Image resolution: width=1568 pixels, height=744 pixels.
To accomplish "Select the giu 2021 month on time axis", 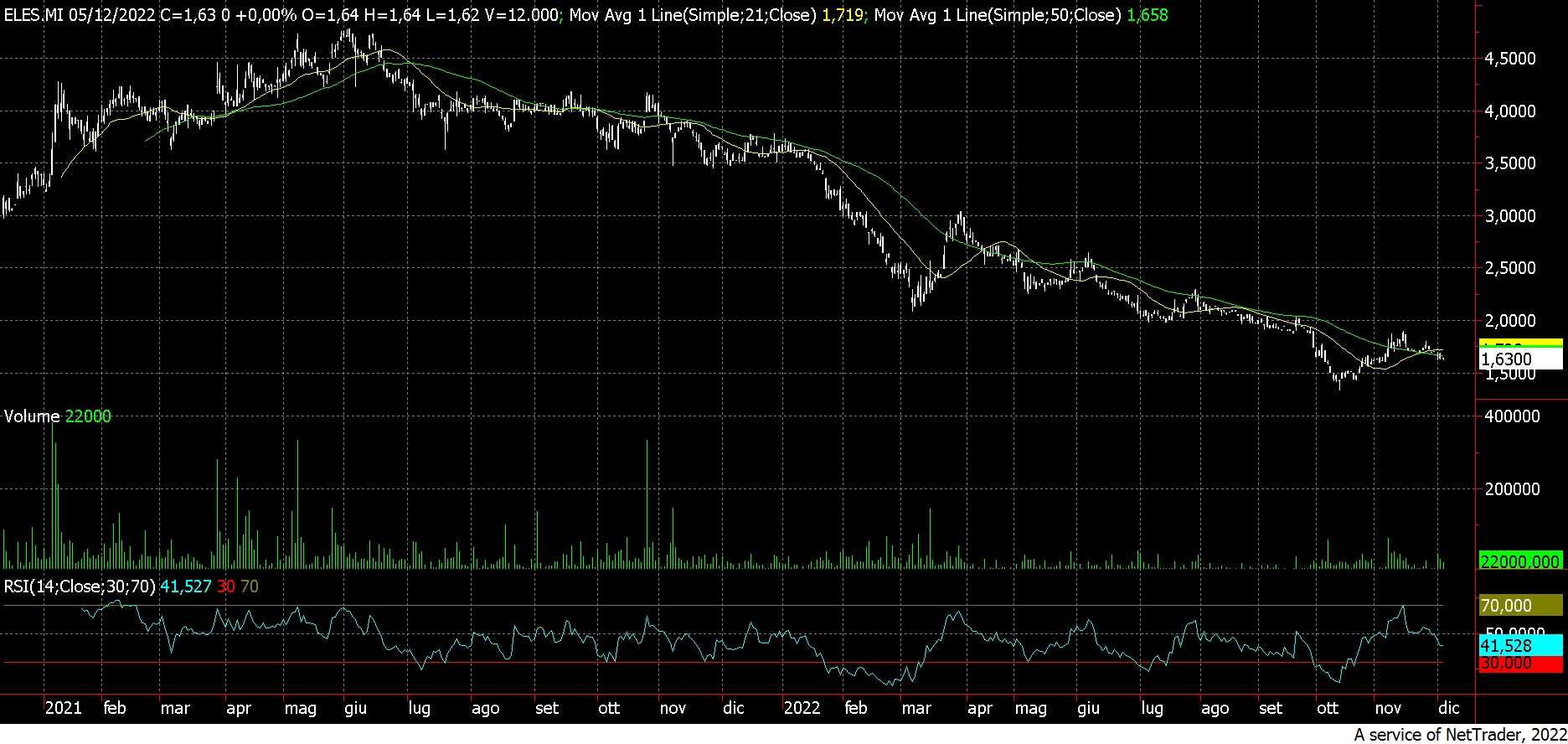I will pos(355,708).
